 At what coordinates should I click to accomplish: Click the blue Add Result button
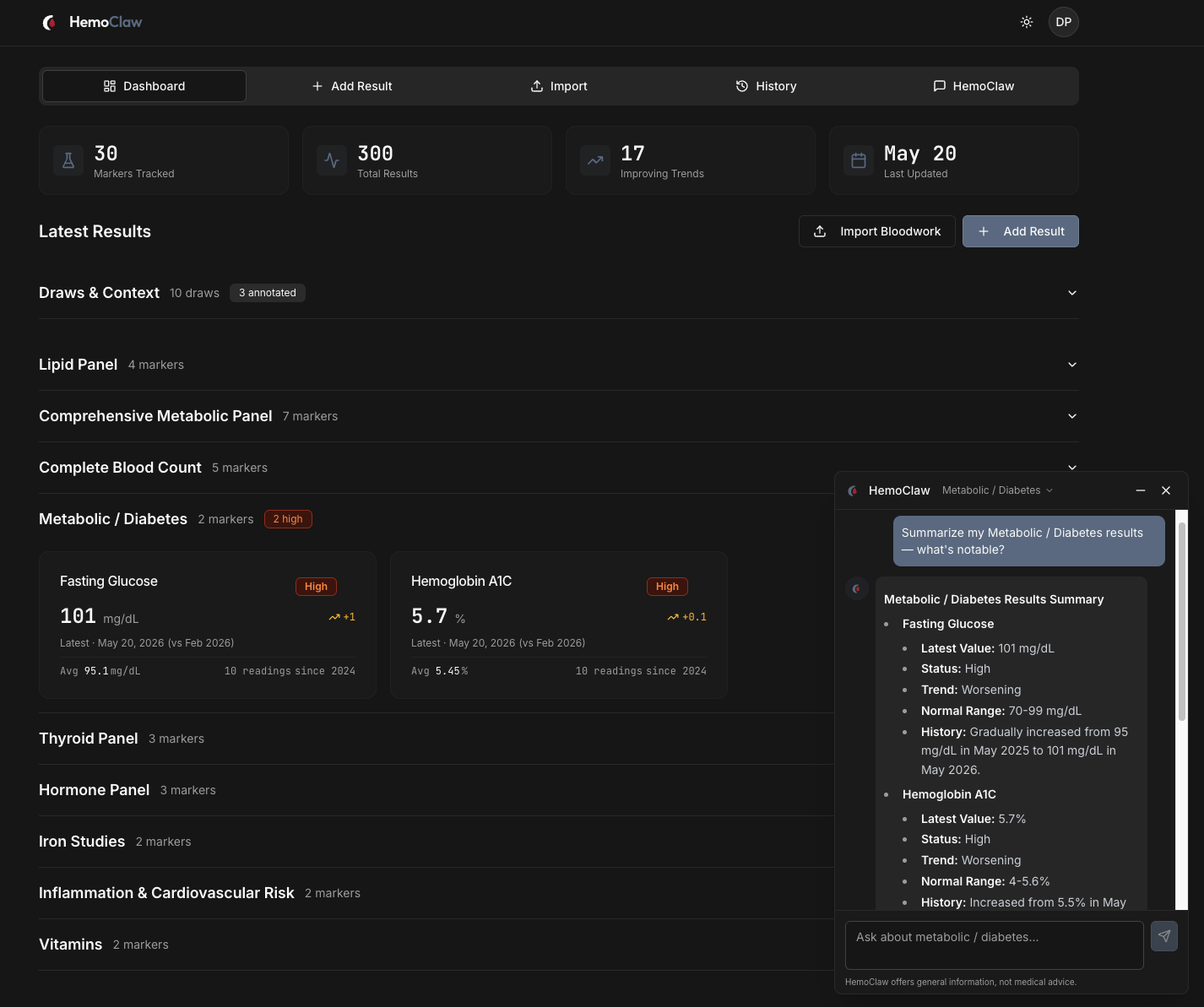(x=1021, y=231)
